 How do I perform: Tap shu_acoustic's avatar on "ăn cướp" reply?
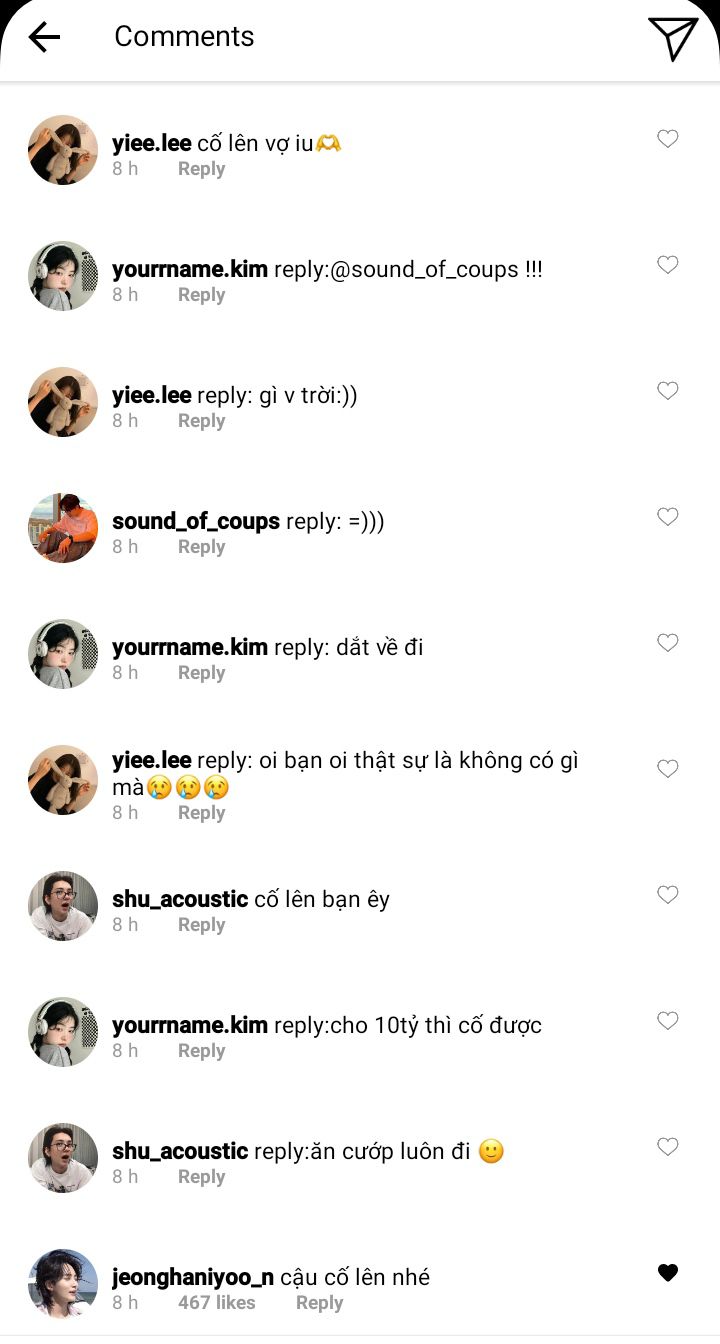[63, 1158]
